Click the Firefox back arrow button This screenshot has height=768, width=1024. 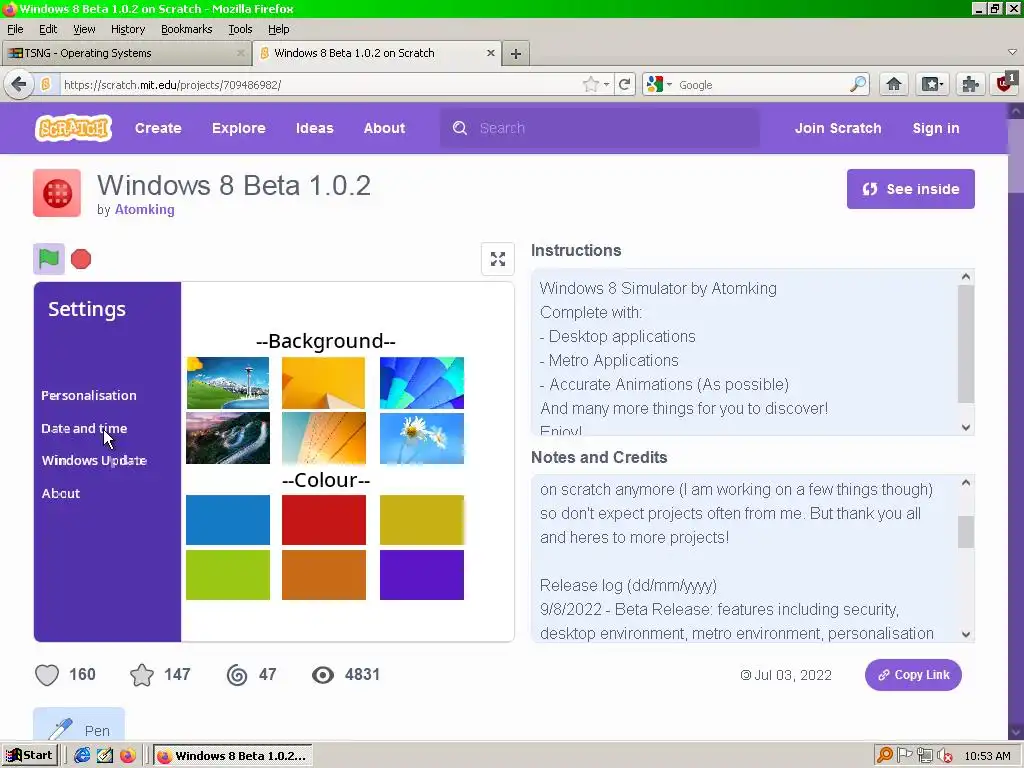tap(19, 84)
